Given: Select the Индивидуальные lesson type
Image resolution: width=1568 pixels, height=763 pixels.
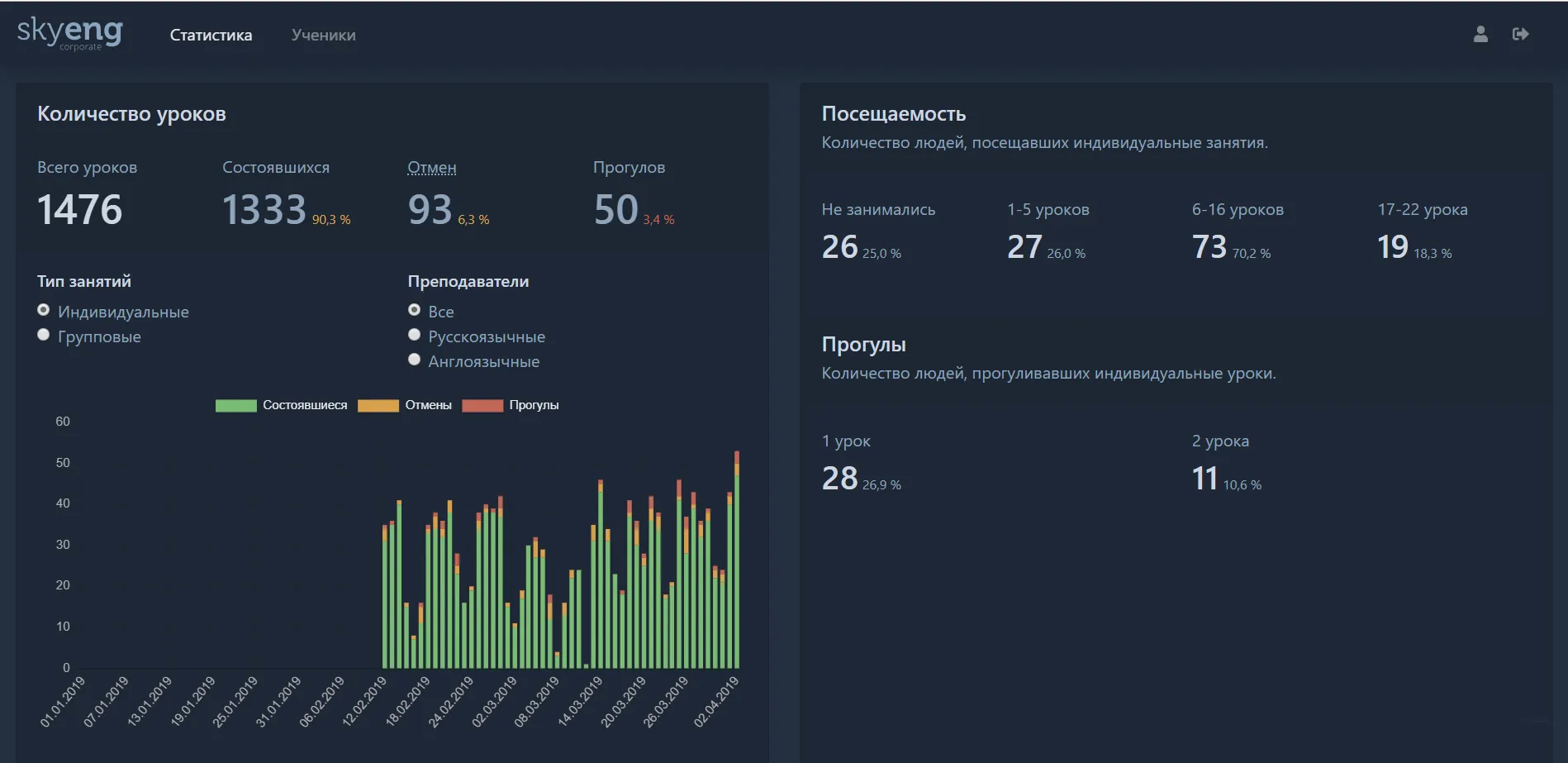Looking at the screenshot, I should [44, 310].
